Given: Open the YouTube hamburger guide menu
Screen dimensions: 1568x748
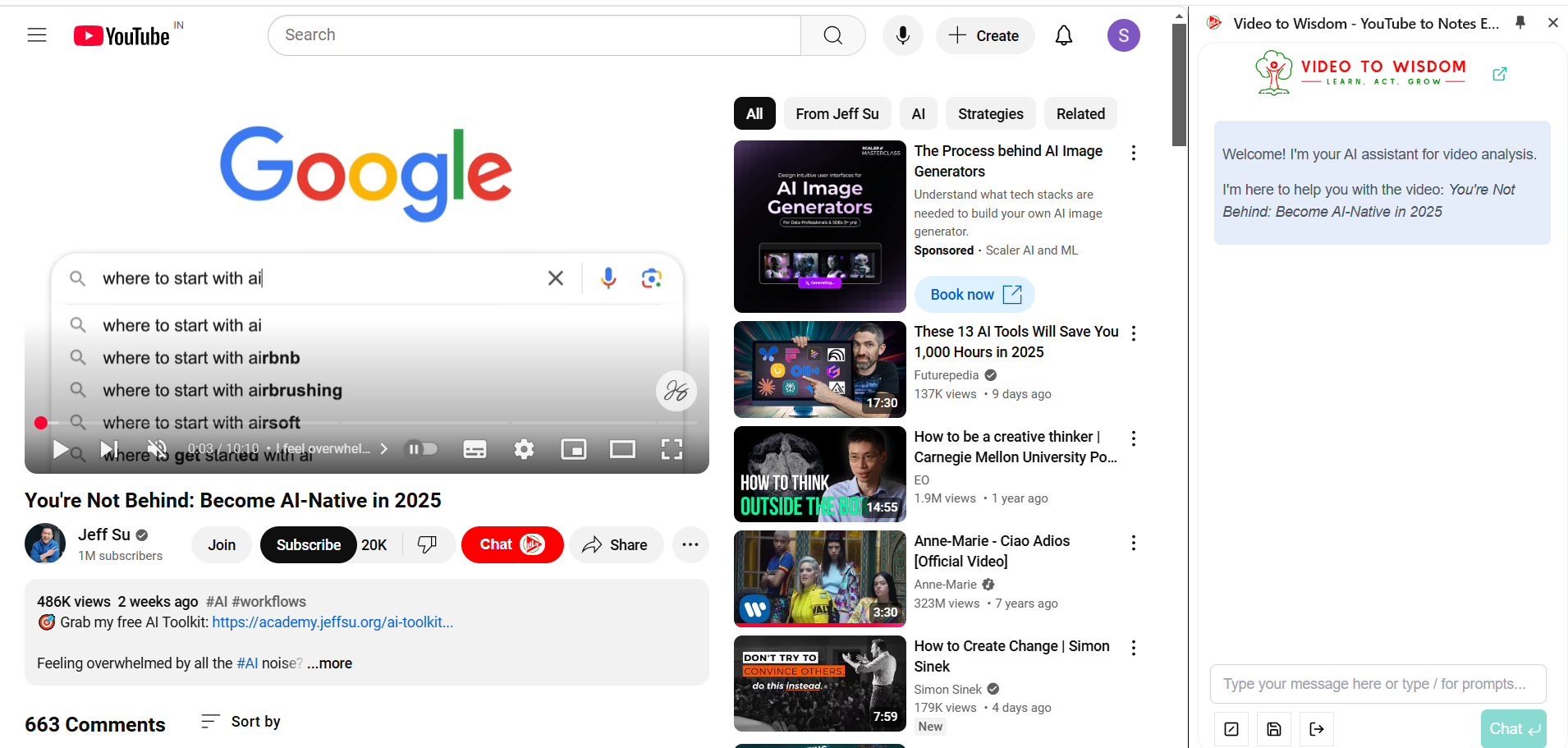Looking at the screenshot, I should point(37,35).
